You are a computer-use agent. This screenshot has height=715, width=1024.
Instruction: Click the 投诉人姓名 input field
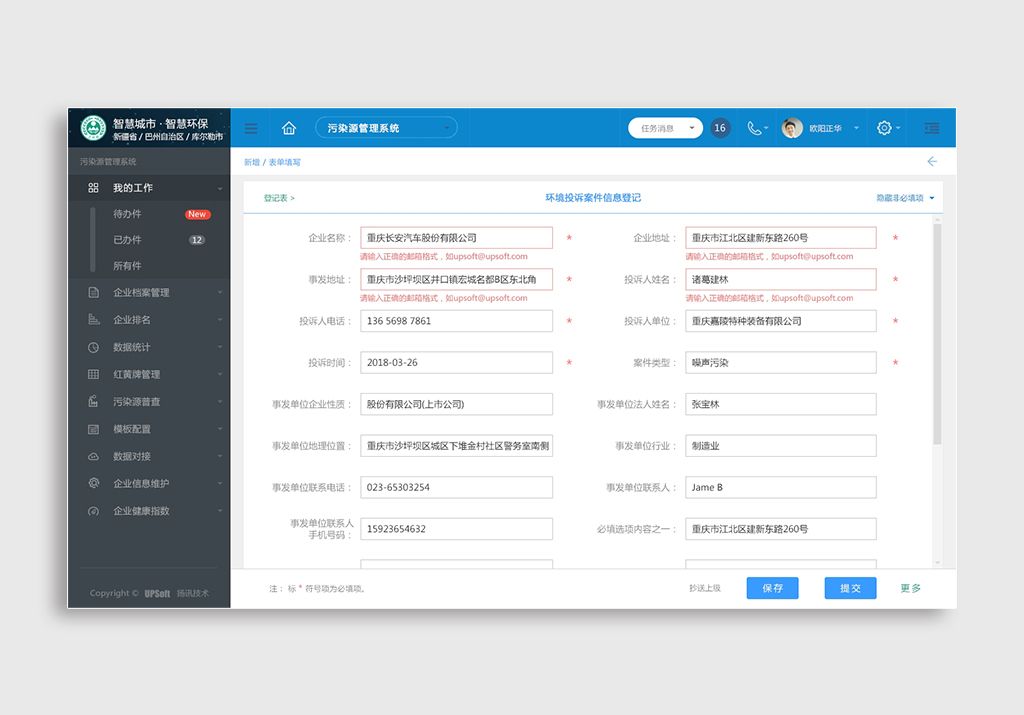[x=780, y=279]
